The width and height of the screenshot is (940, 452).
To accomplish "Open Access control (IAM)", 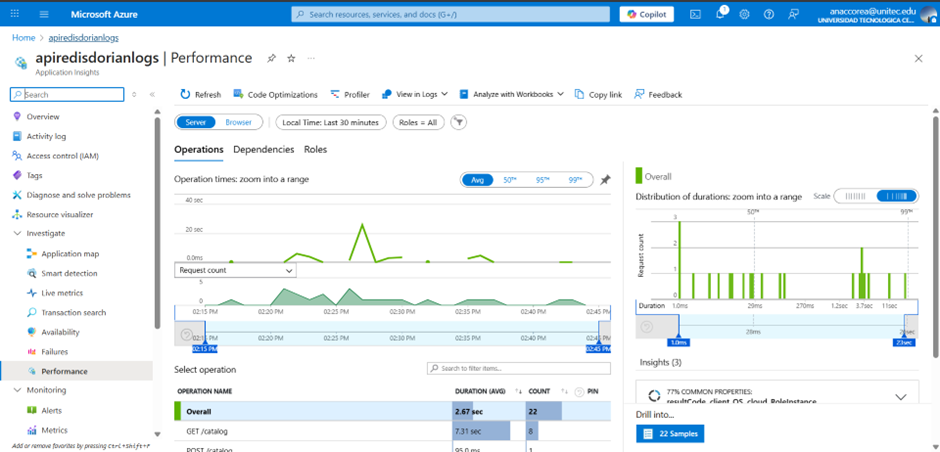I will point(62,156).
